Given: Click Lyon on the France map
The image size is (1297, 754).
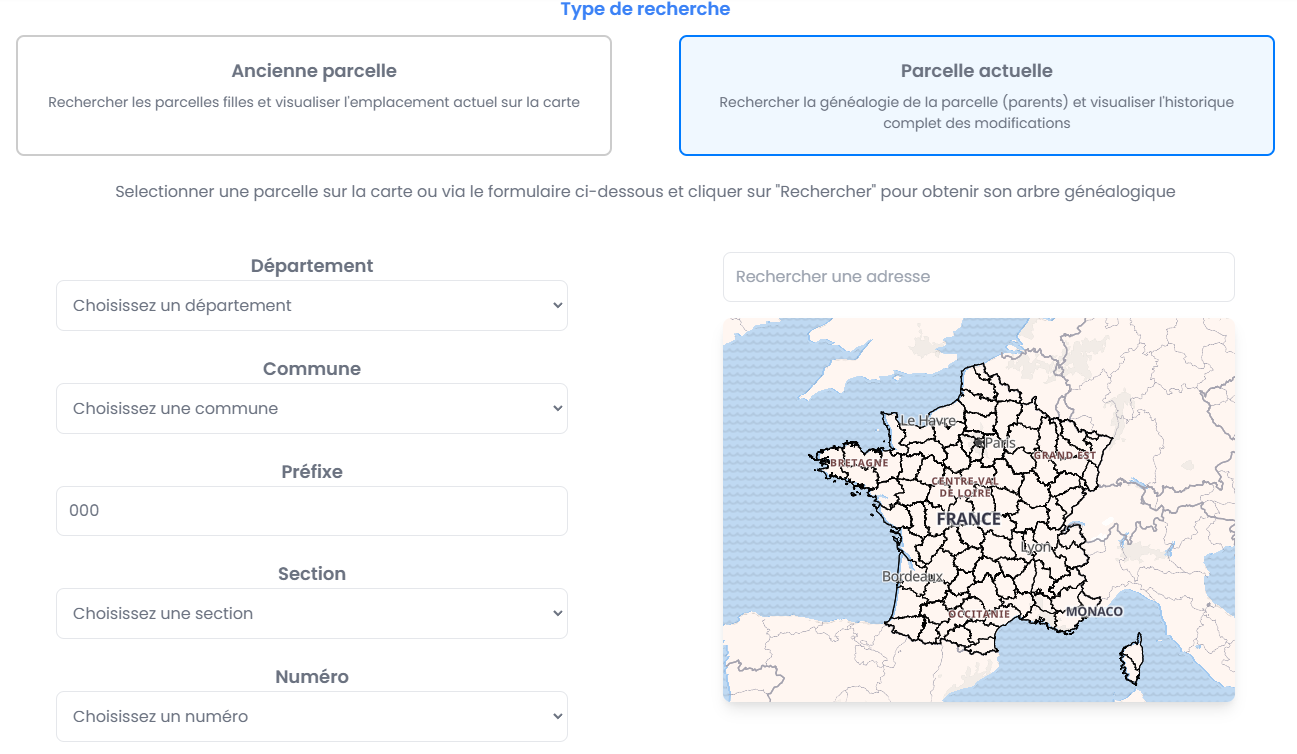Looking at the screenshot, I should [1036, 547].
